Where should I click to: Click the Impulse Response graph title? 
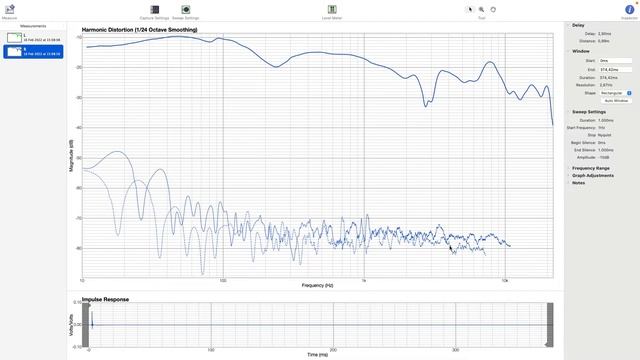coord(105,299)
